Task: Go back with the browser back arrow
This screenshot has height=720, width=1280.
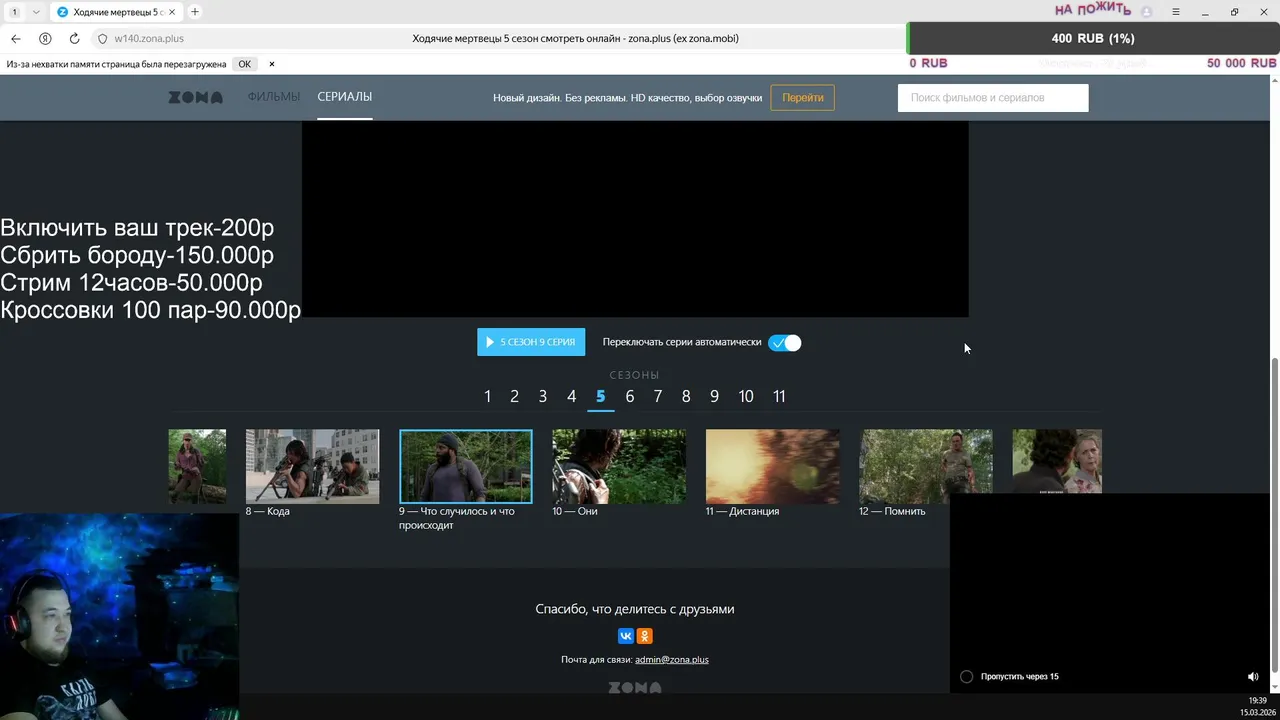Action: 16,38
